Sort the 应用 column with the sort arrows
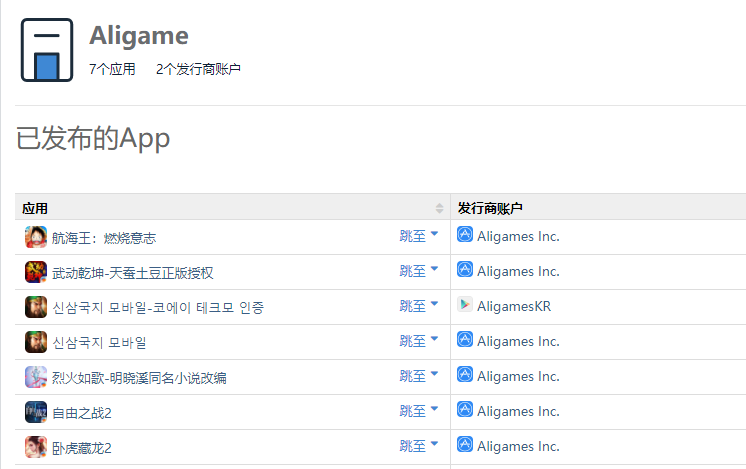This screenshot has height=469, width=746. [x=439, y=208]
